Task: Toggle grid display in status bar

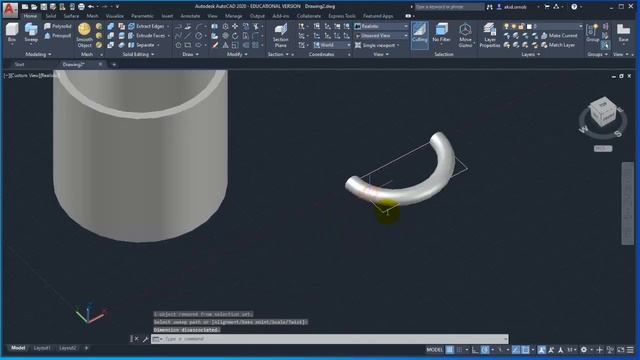Action: coord(450,350)
